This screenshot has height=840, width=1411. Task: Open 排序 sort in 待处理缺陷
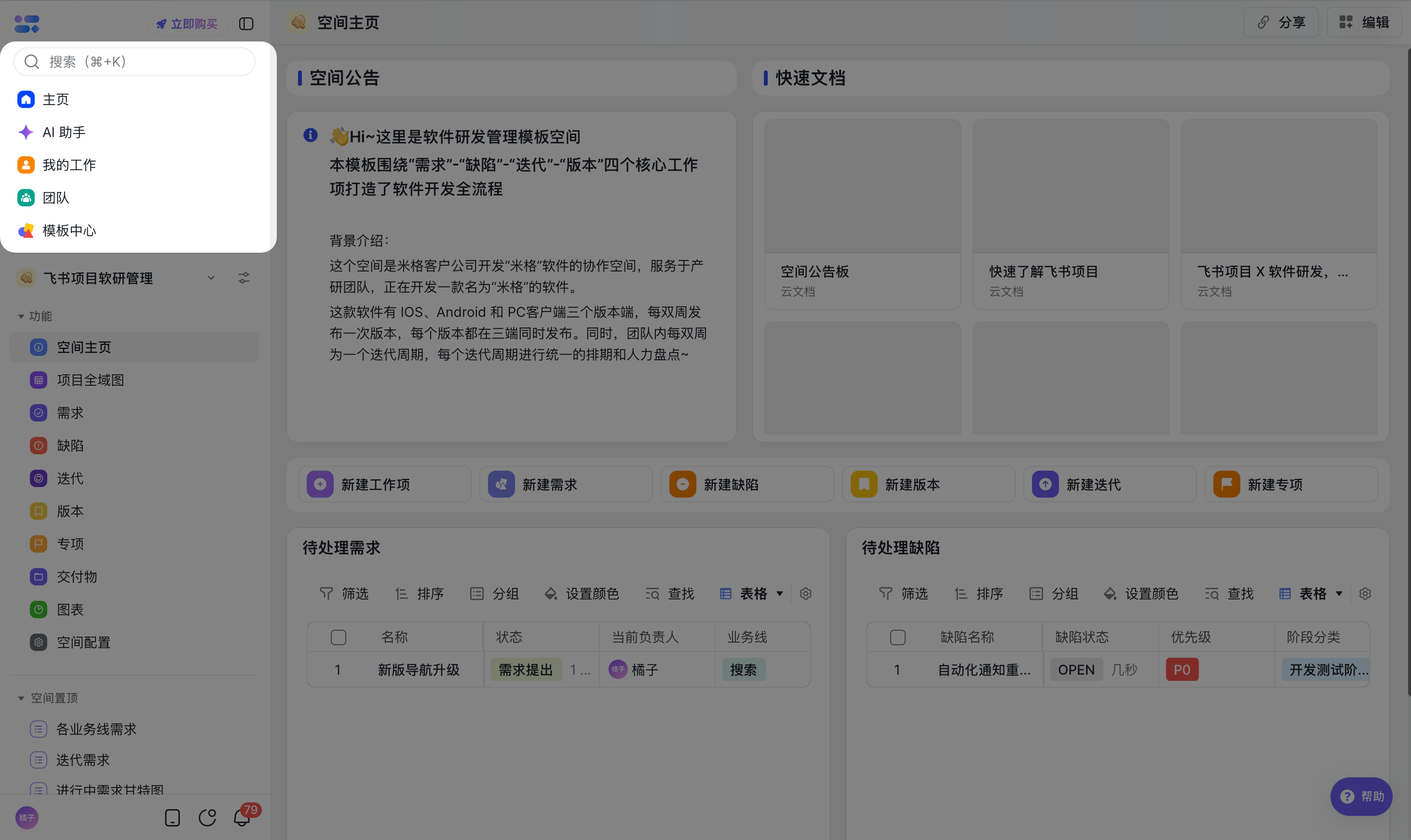(x=978, y=594)
